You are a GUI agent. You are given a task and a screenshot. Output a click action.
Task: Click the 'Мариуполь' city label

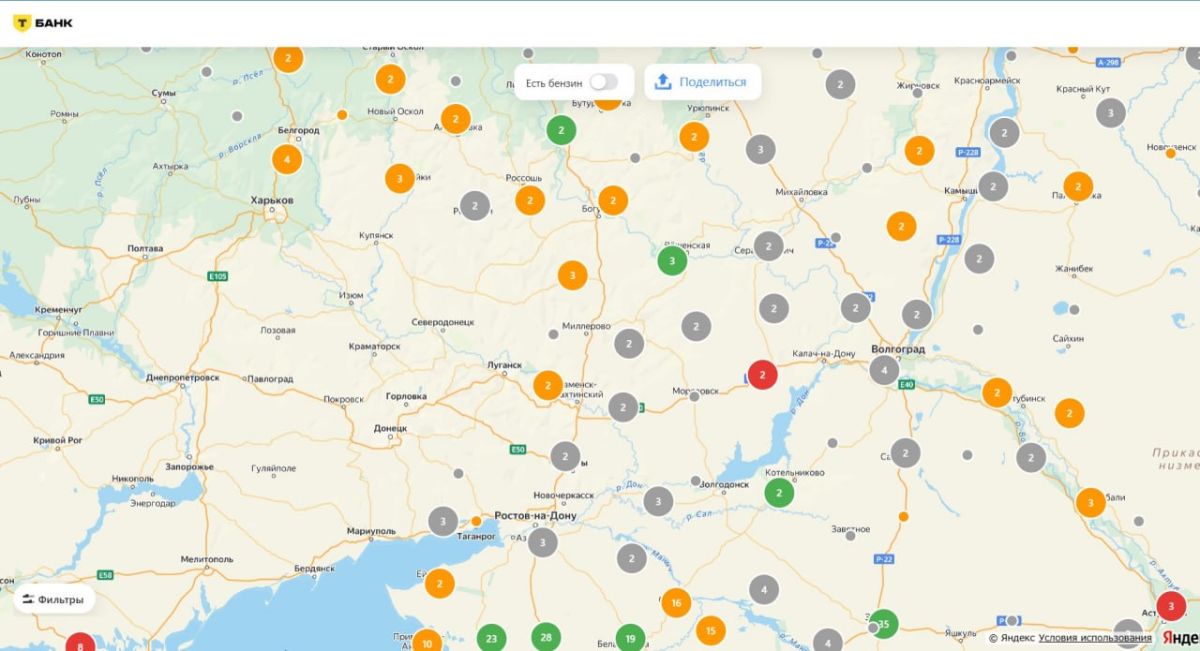[370, 530]
